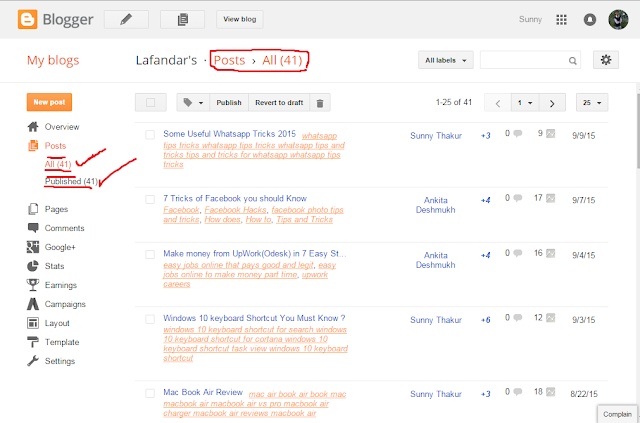640x423 pixels.
Task: Delete selected posts with trash icon
Action: pyautogui.click(x=320, y=103)
